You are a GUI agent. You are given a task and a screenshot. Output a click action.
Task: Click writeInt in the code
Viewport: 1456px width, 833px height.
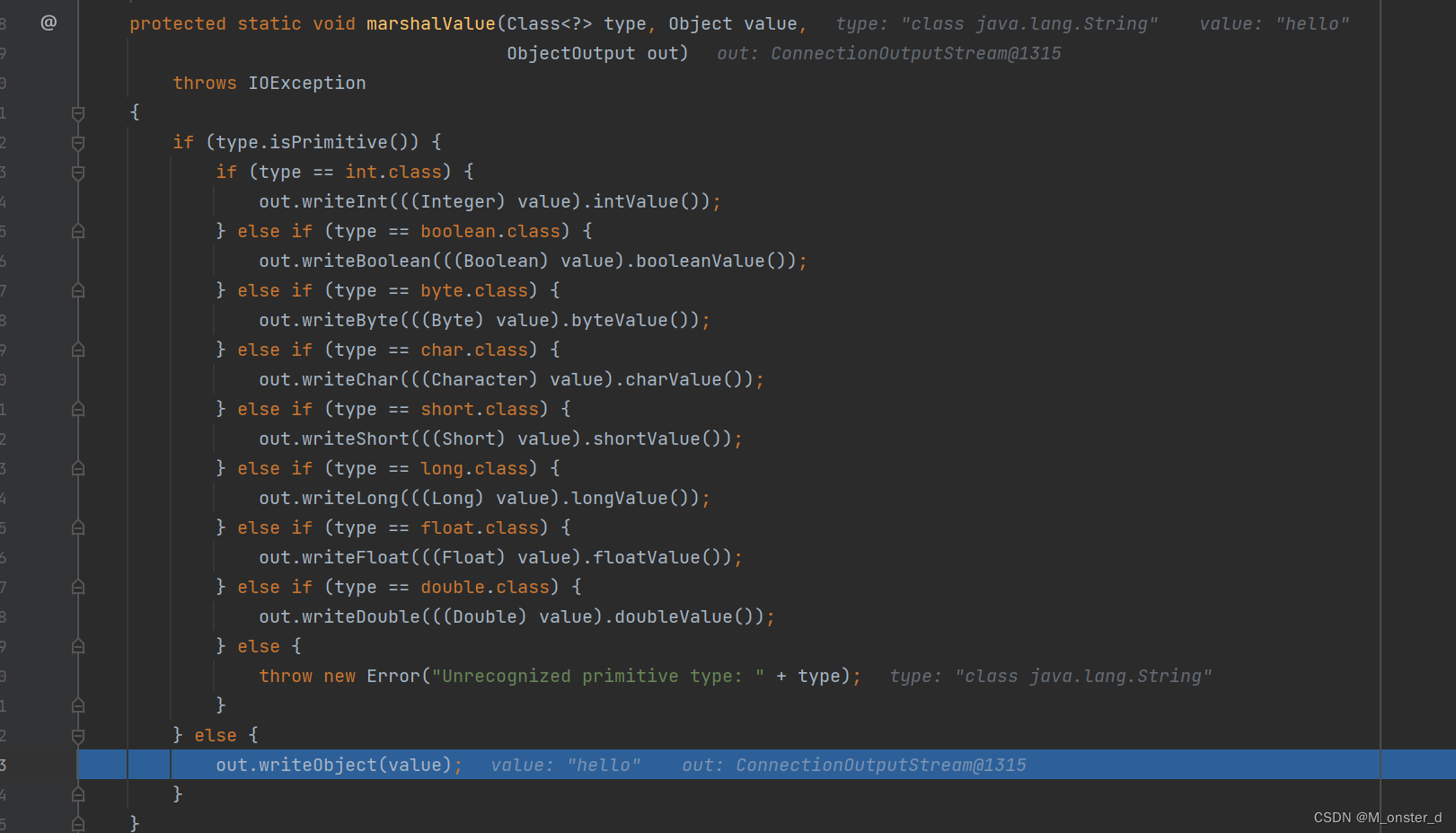345,202
